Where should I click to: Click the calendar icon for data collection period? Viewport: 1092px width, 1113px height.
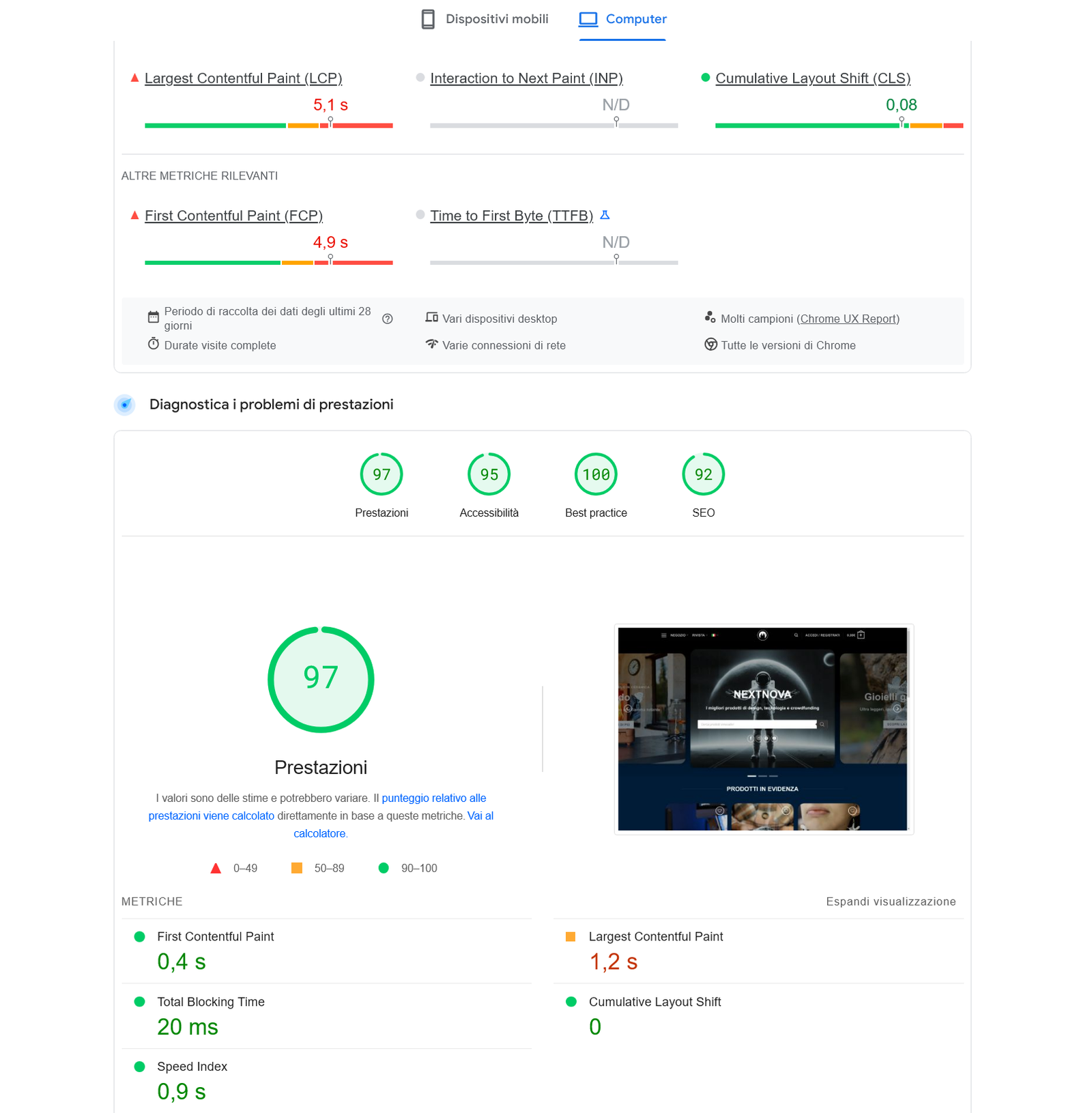tap(154, 317)
